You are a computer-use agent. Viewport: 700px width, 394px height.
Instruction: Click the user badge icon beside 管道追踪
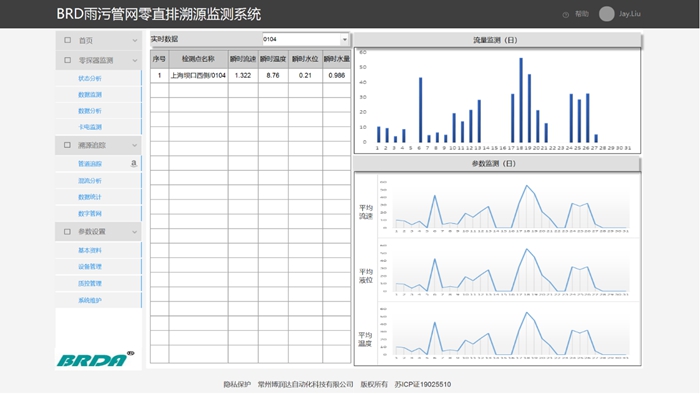(x=133, y=164)
